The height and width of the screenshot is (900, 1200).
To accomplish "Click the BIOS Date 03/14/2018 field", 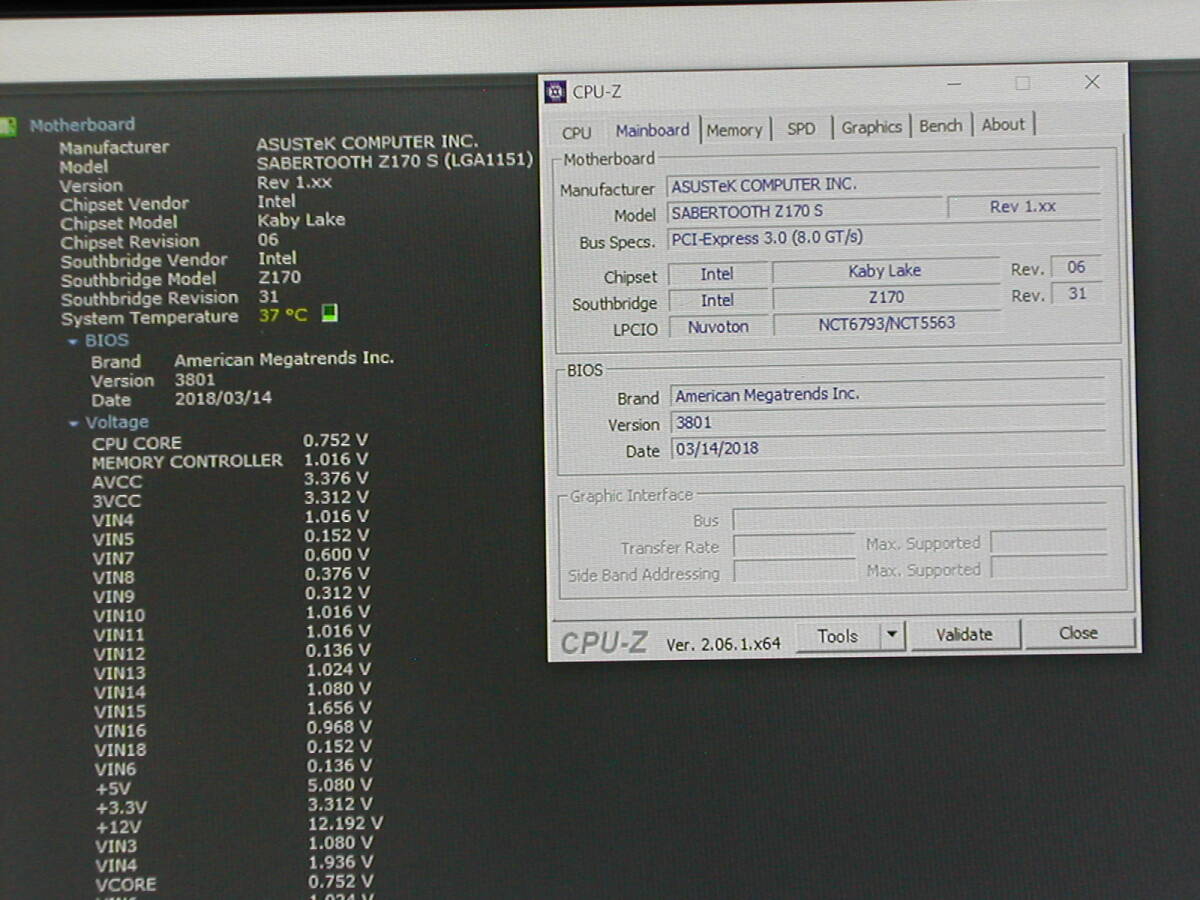I will 887,448.
